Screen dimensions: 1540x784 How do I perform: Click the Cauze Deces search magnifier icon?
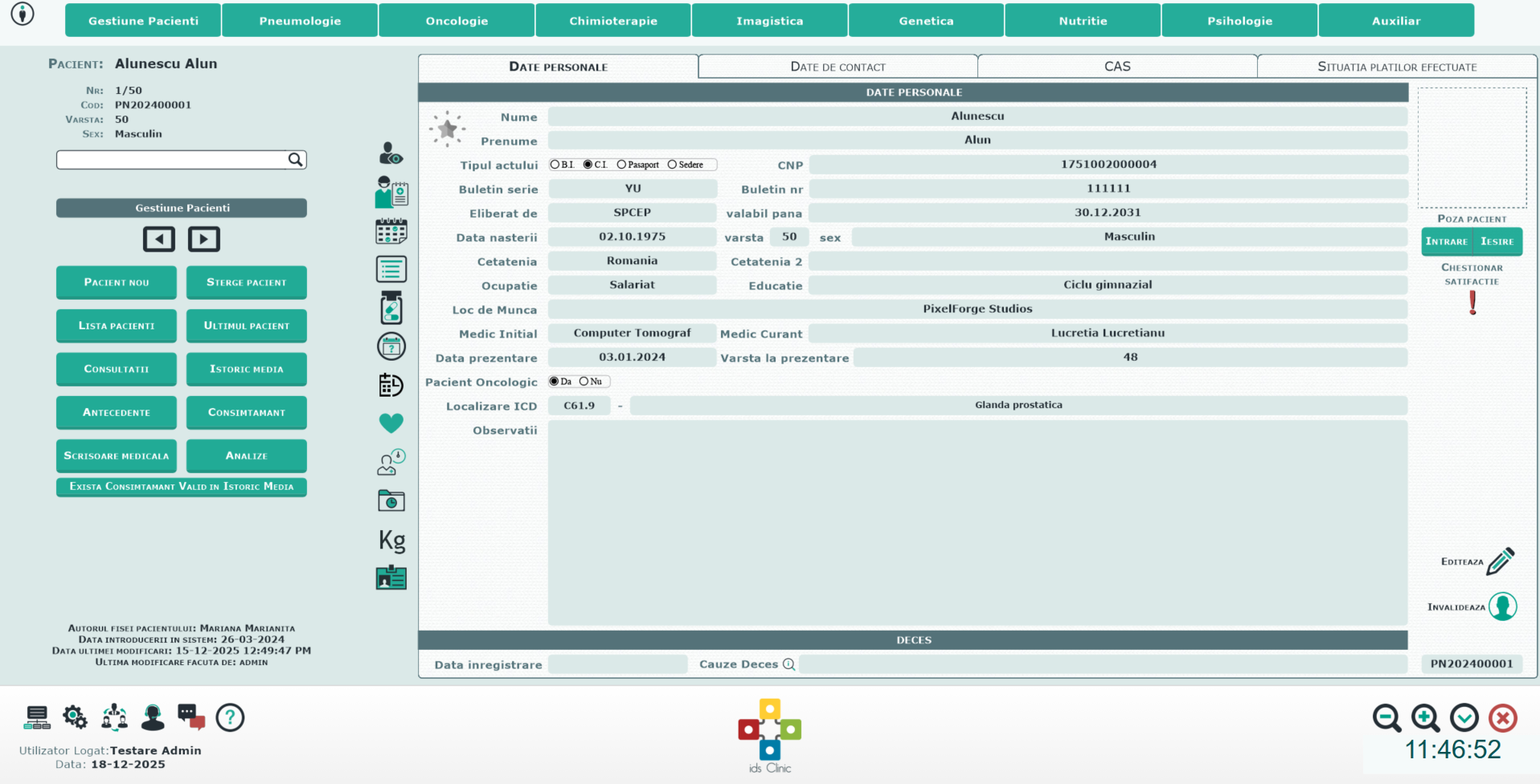(788, 664)
